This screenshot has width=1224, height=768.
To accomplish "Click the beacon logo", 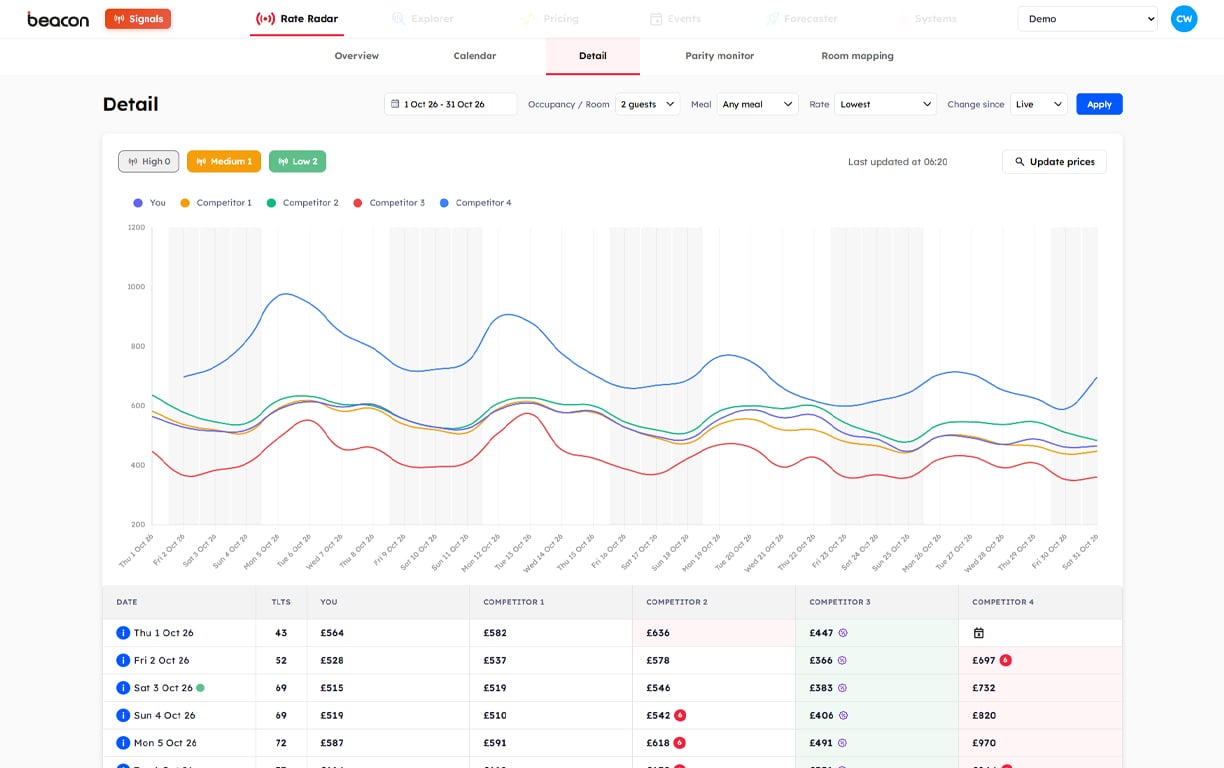I will pos(58,19).
